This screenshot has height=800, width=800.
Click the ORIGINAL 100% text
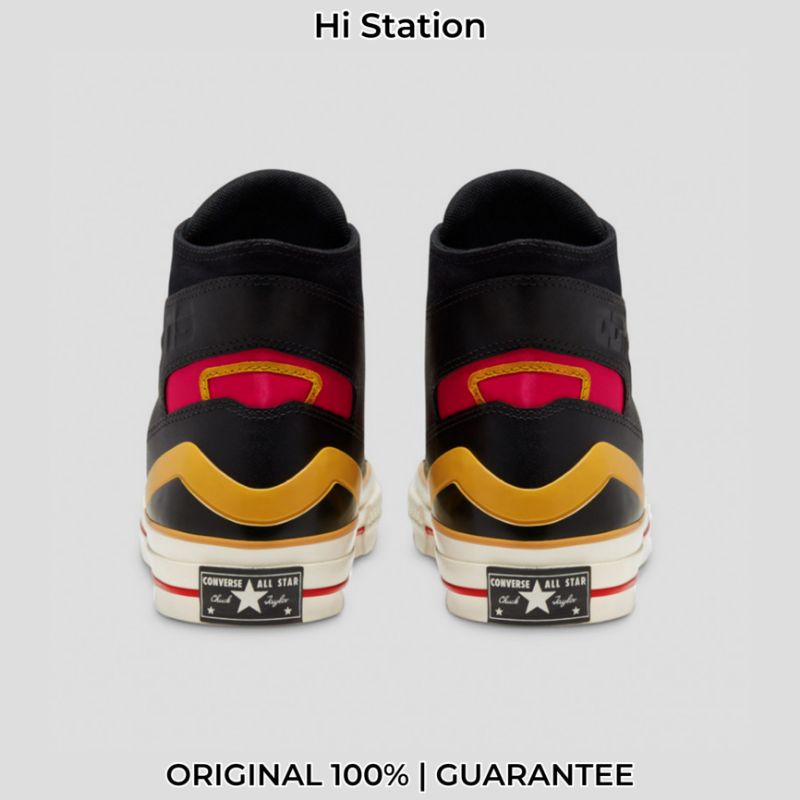coord(287,775)
